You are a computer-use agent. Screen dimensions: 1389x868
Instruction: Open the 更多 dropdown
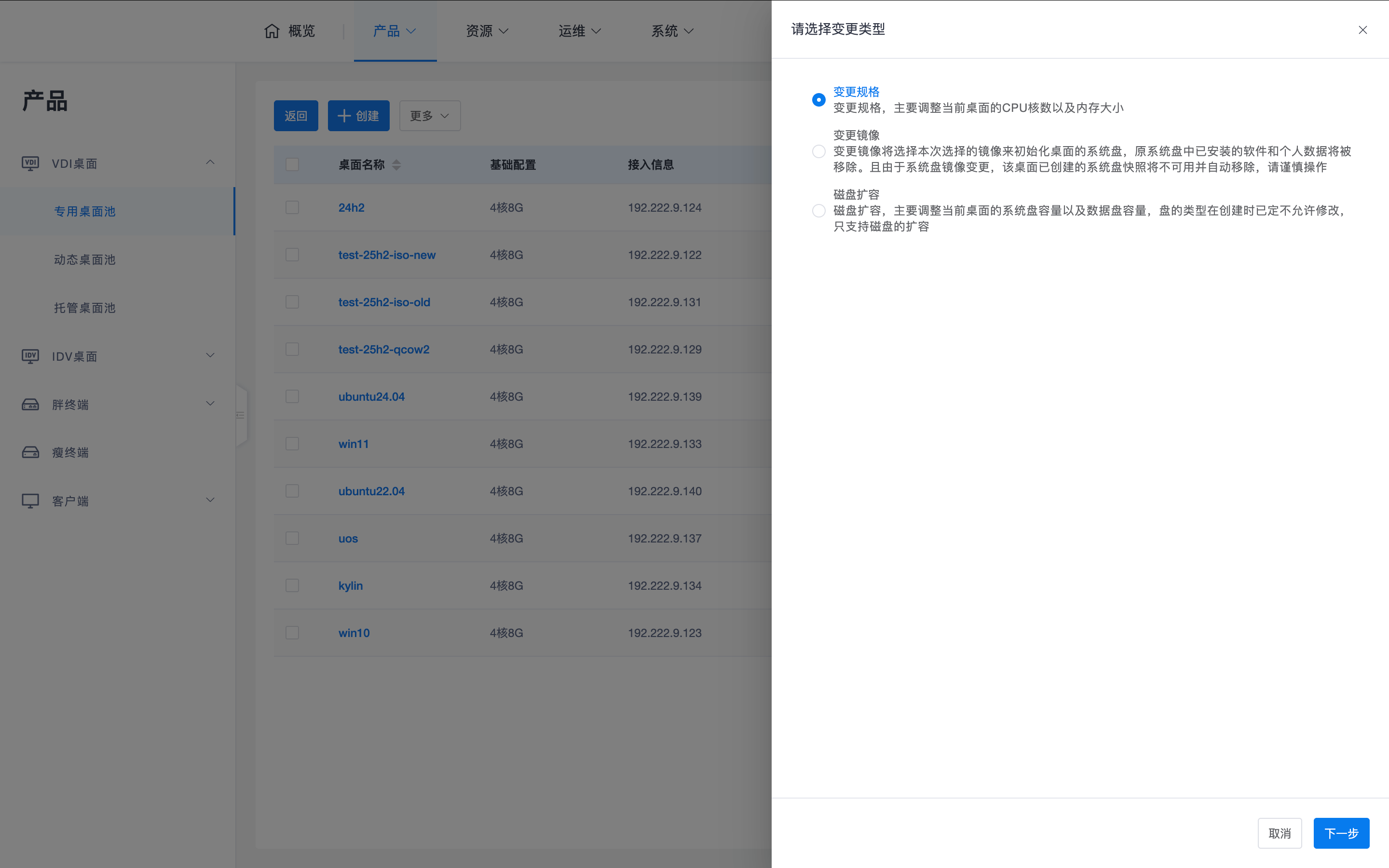tap(429, 116)
